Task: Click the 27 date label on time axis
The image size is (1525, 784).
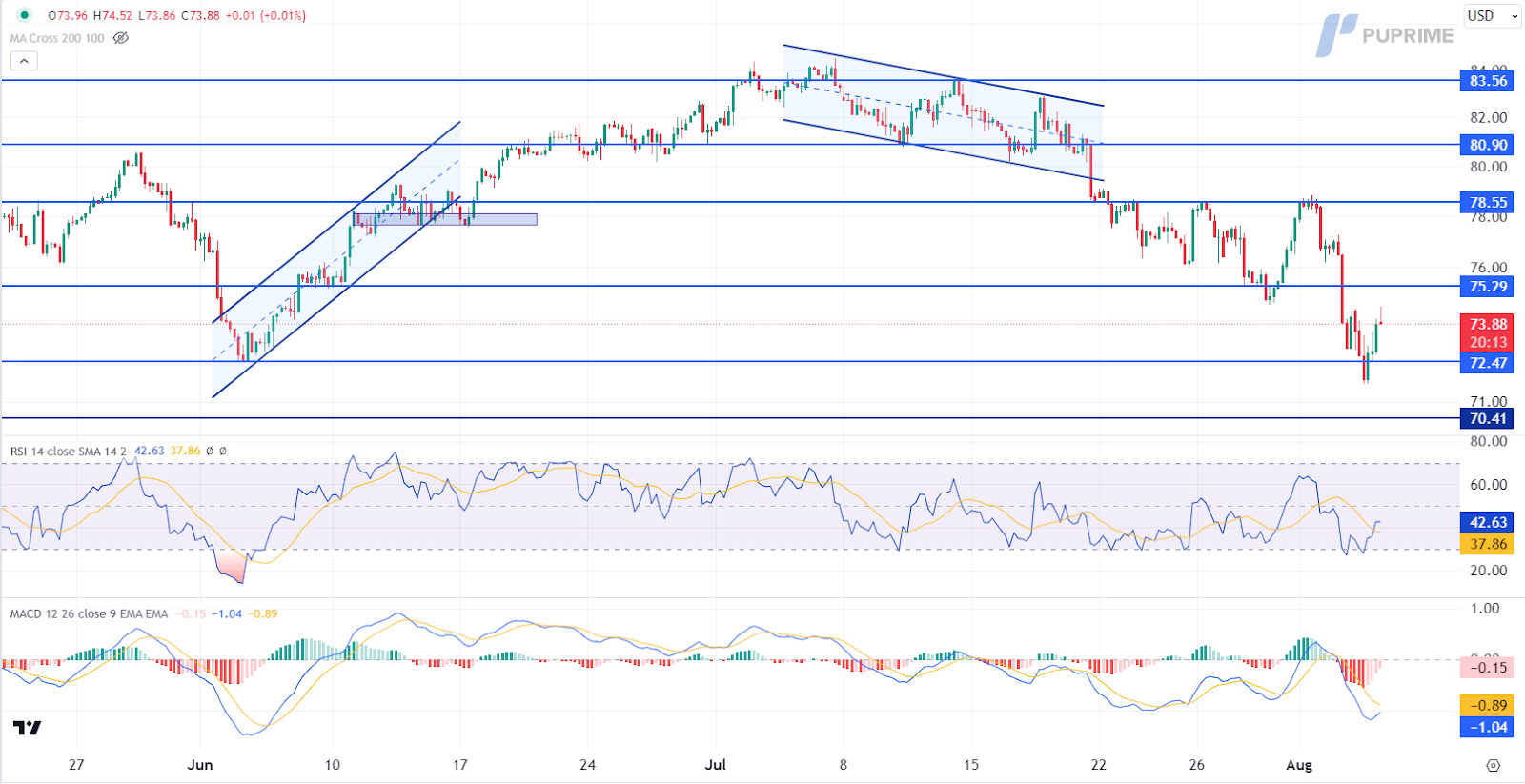Action: point(76,765)
